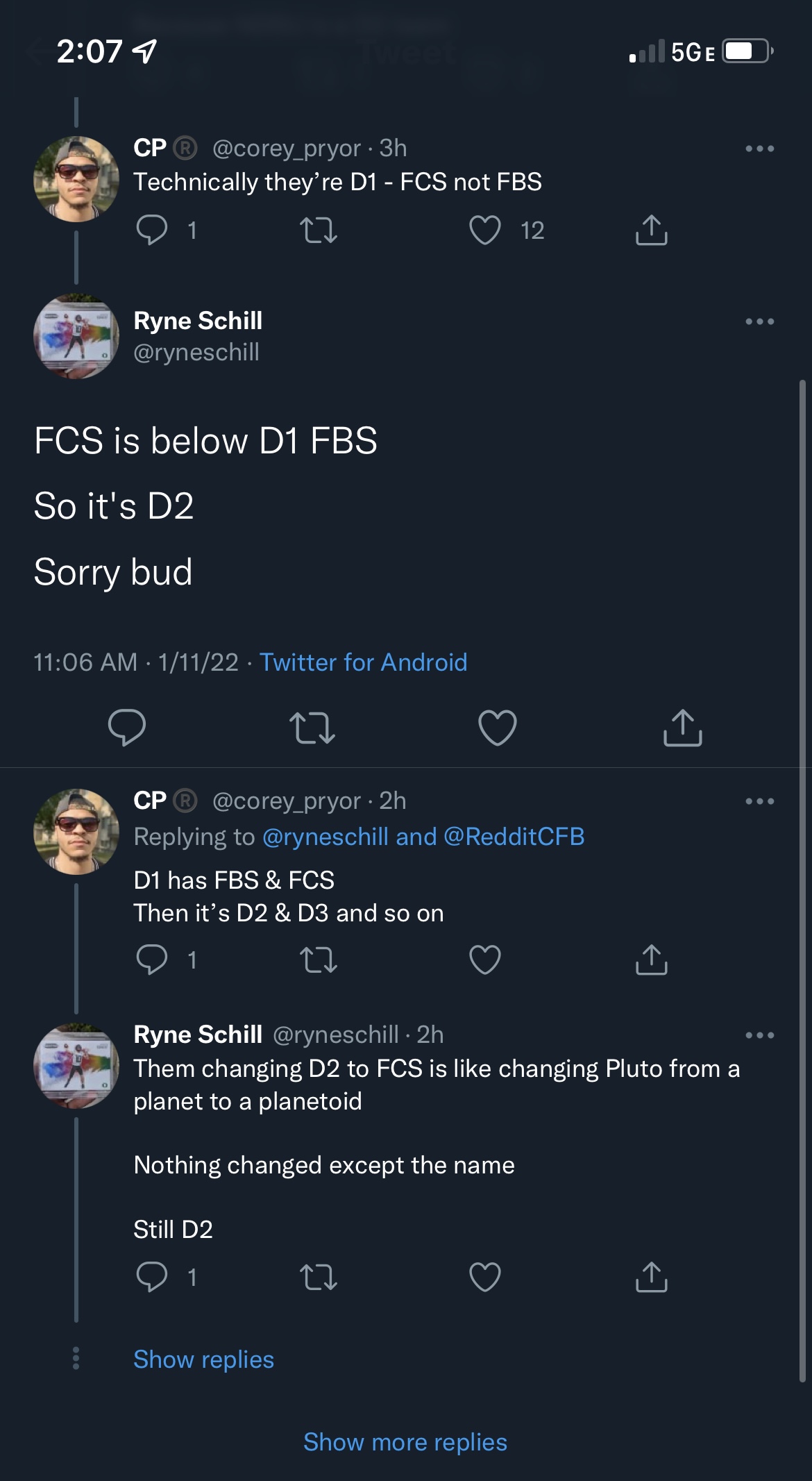Retweet the main 'FCS is below D1 FBS' tweet
The width and height of the screenshot is (812, 1481).
[x=312, y=728]
